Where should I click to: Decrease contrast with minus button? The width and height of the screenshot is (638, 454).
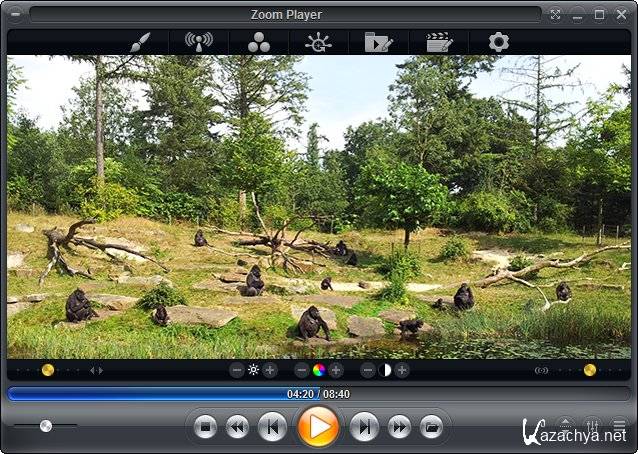pyautogui.click(x=368, y=370)
